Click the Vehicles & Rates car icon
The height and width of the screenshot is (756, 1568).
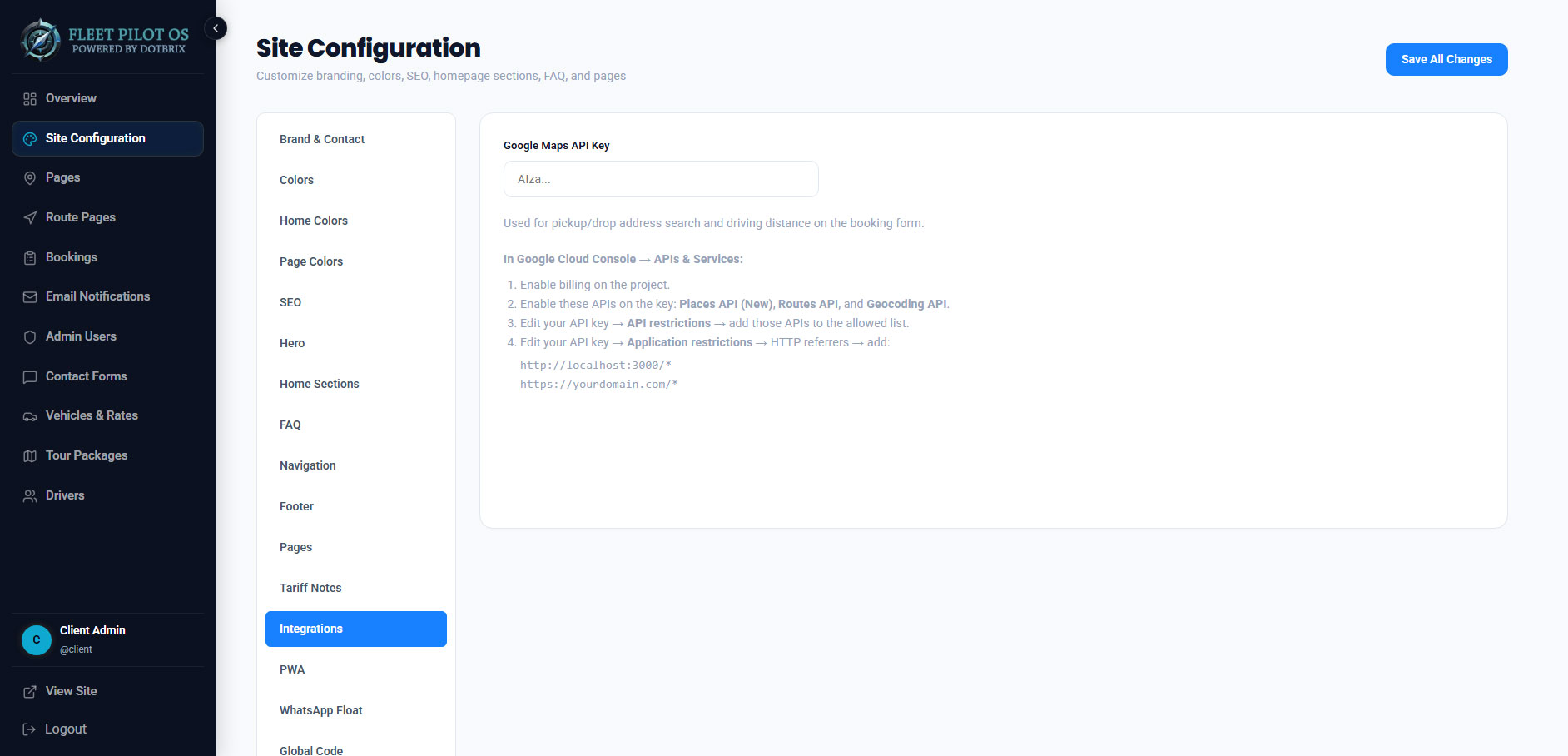(30, 416)
